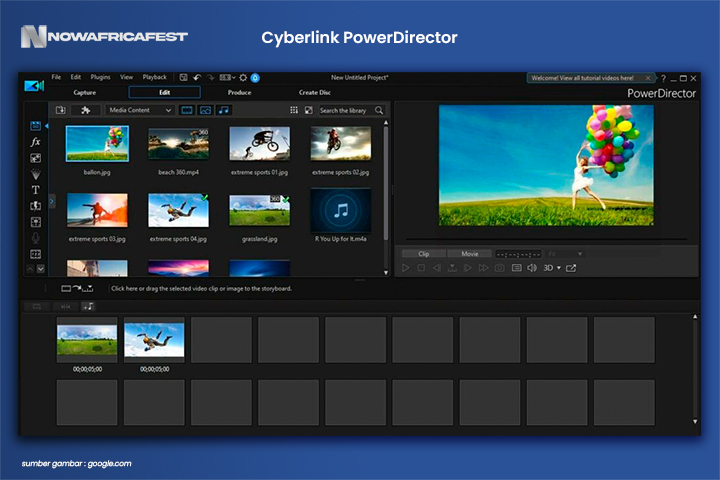Viewport: 720px width, 480px height.
Task: Click the redo arrow icon
Action: [210, 78]
